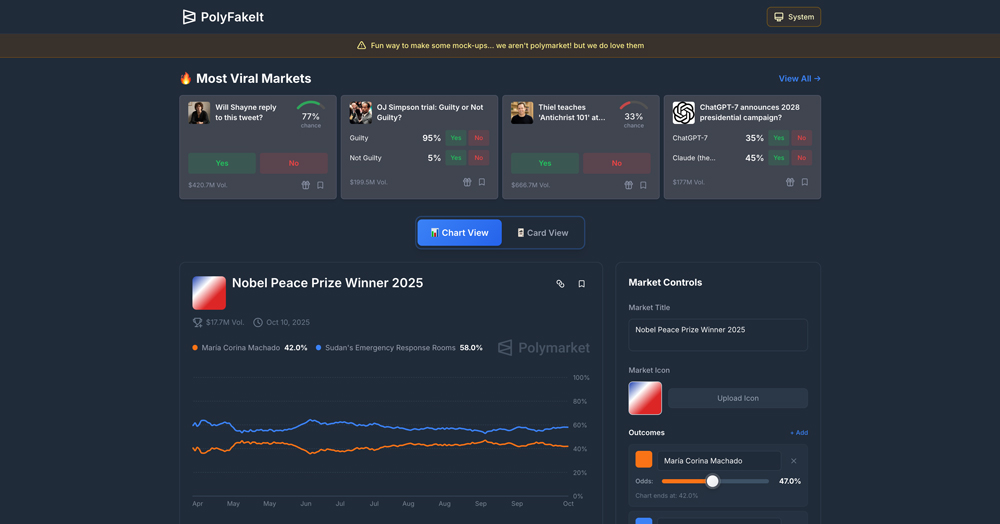Remove the Maria Corina Machado outcome
Viewport: 1000px width, 524px height.
tap(794, 461)
